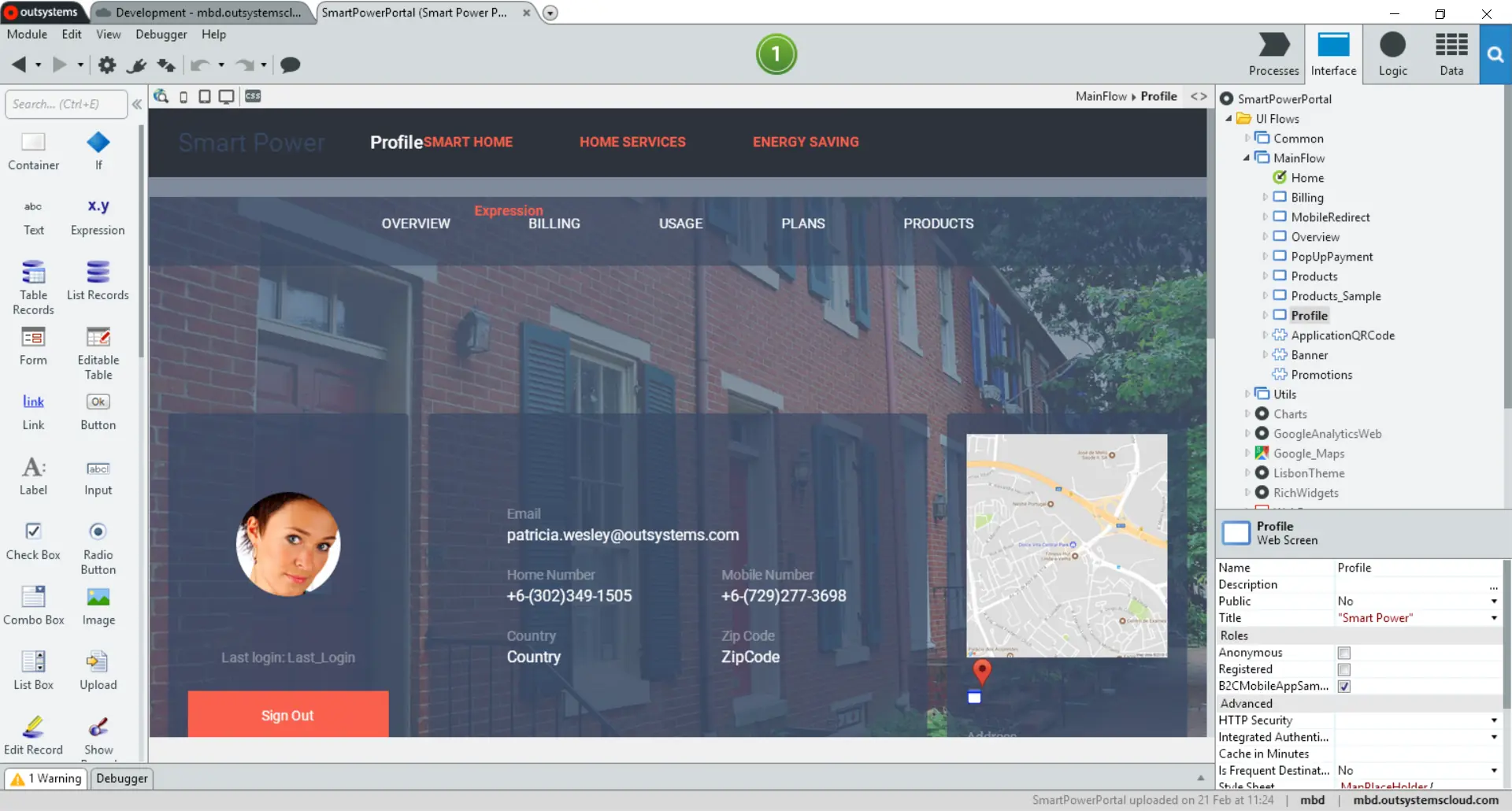
Task: Collapse the MainFlow tree node
Action: tap(1247, 158)
